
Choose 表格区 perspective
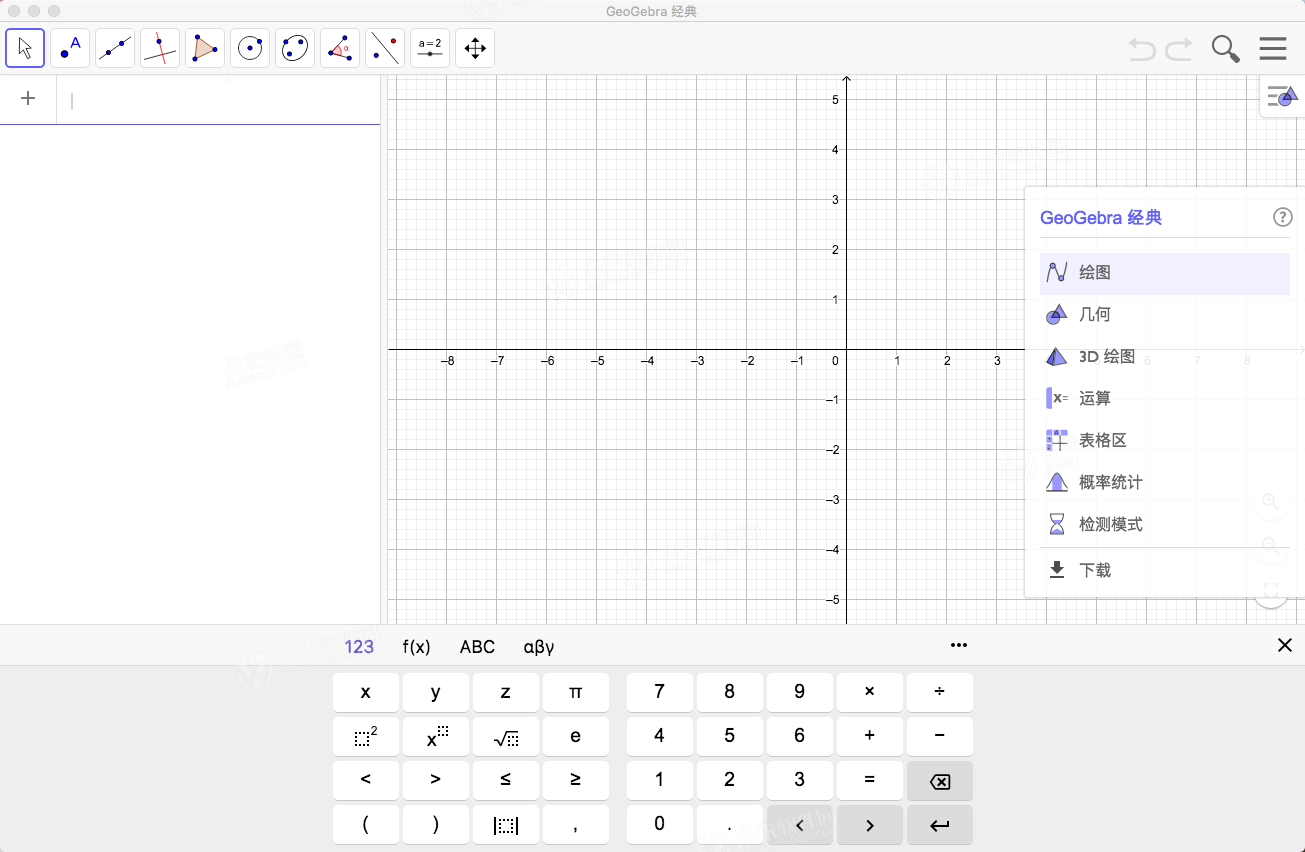tap(1165, 441)
